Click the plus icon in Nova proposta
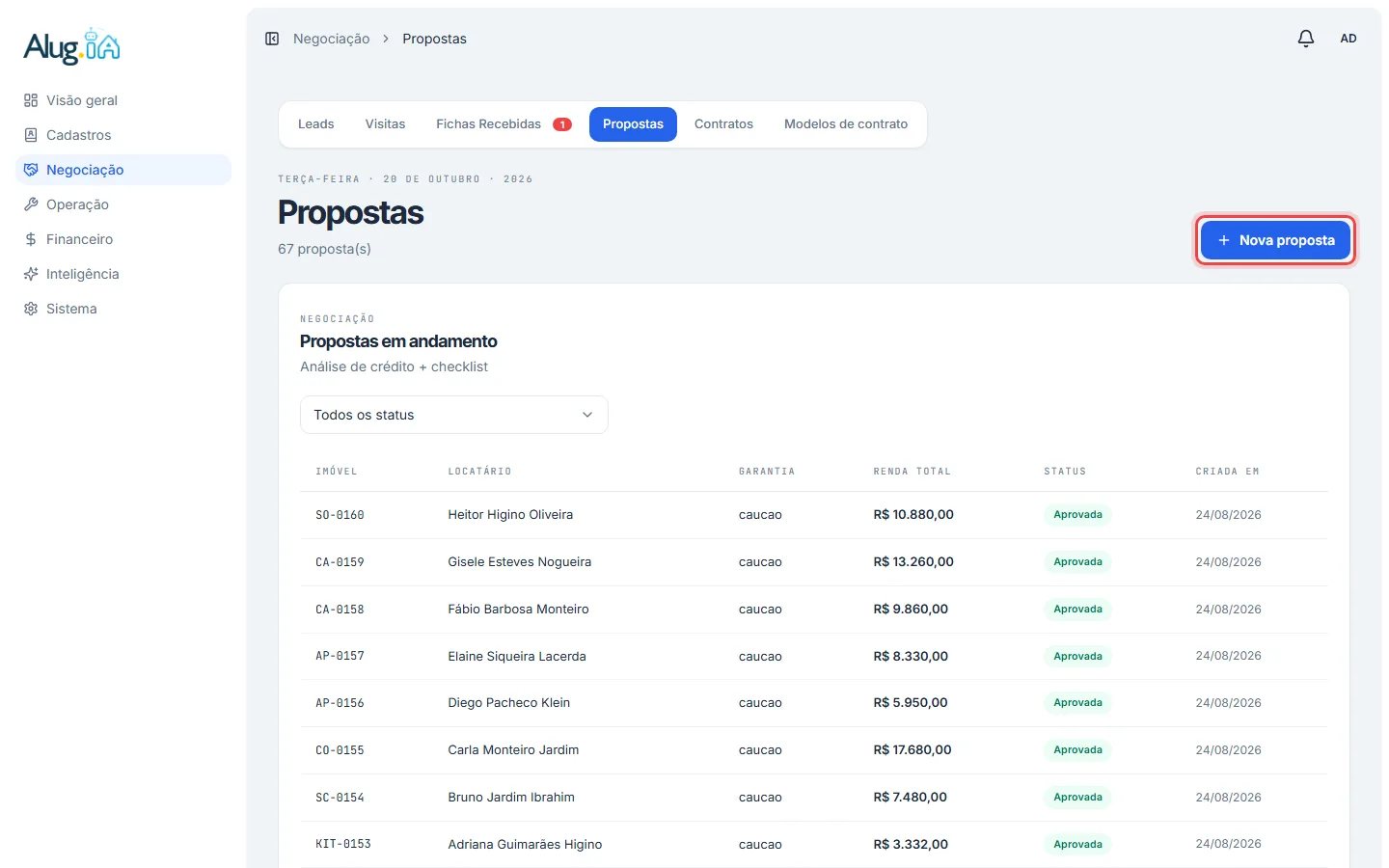 click(x=1224, y=240)
